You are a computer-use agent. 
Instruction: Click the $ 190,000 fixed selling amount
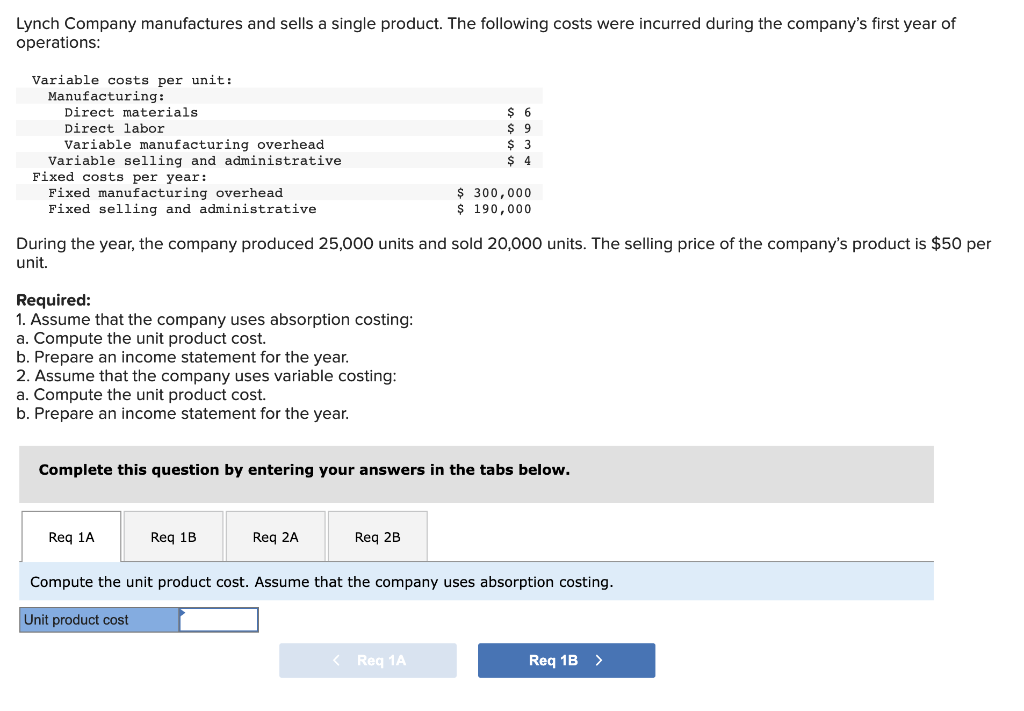(x=494, y=209)
